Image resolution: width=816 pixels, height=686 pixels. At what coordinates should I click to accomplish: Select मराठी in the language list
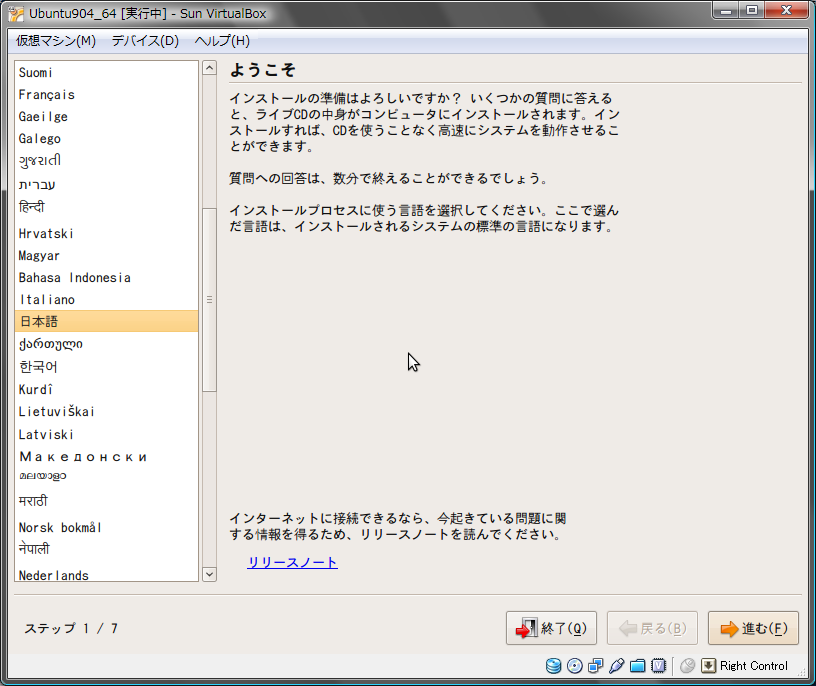107,501
